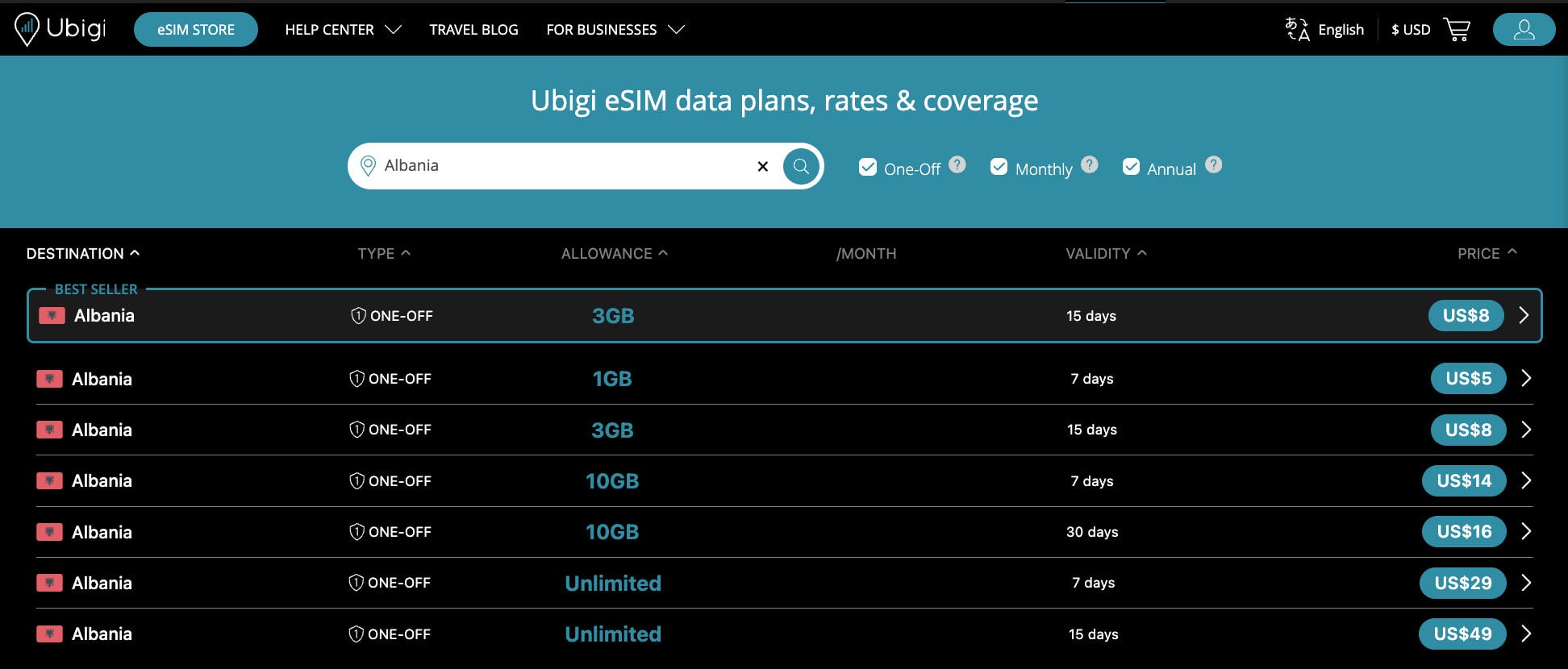Show help tooltip for One-Off
Image resolution: width=1568 pixels, height=669 pixels.
pos(957,164)
